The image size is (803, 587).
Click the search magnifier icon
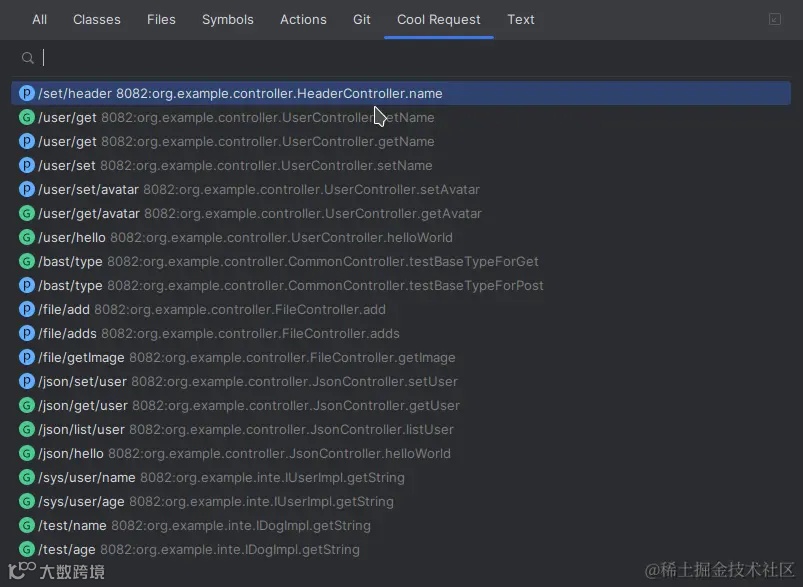[28, 58]
